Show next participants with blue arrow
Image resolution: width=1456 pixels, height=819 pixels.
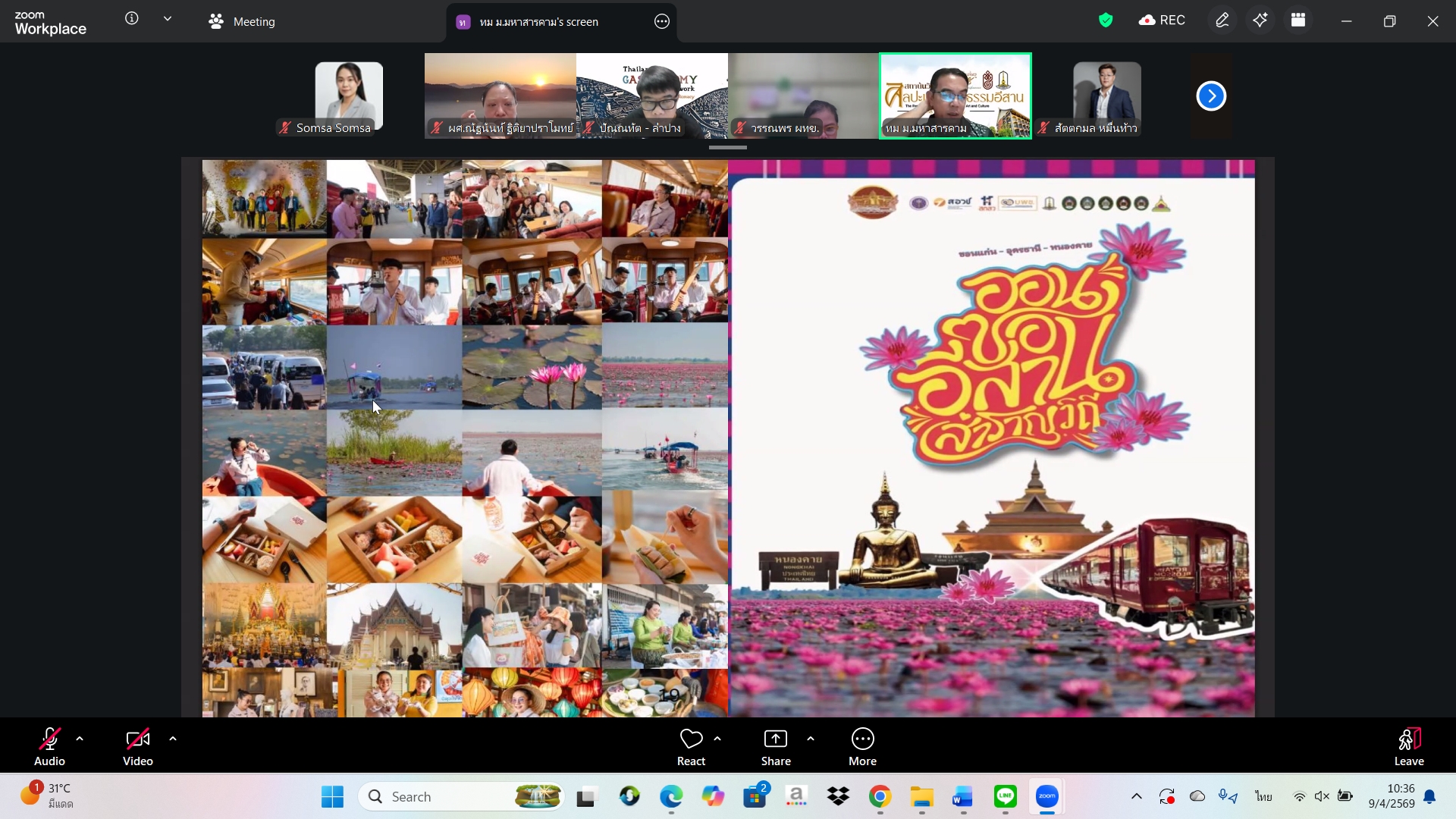tap(1211, 96)
